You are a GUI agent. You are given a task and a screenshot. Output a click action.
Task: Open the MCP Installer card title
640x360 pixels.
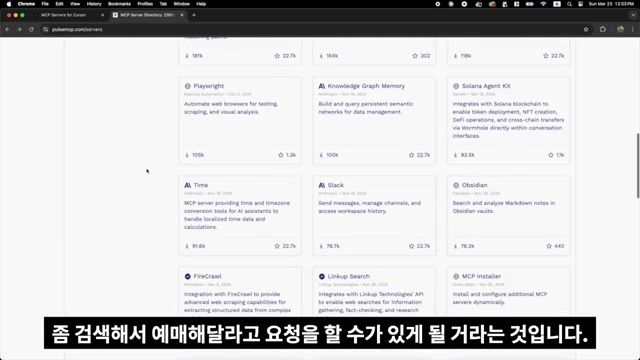click(481, 276)
